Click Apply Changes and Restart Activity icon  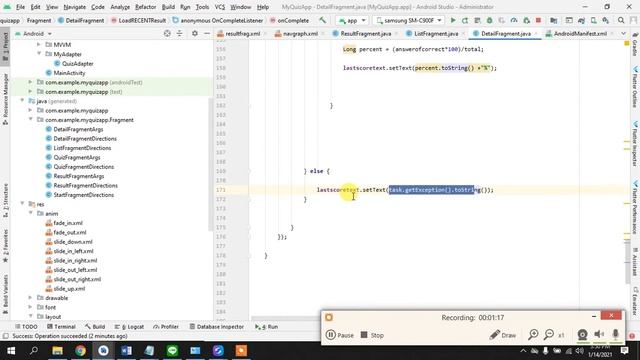coord(465,20)
